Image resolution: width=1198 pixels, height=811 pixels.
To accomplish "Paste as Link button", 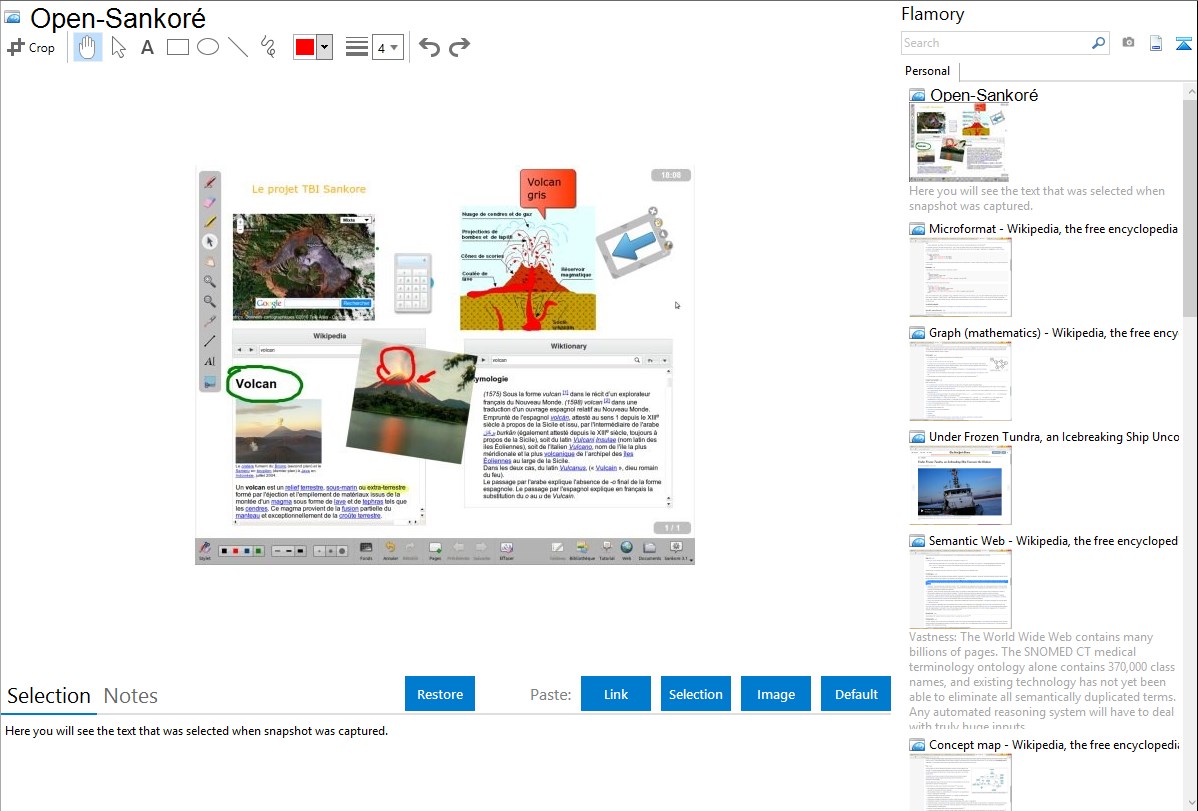I will click(x=616, y=694).
